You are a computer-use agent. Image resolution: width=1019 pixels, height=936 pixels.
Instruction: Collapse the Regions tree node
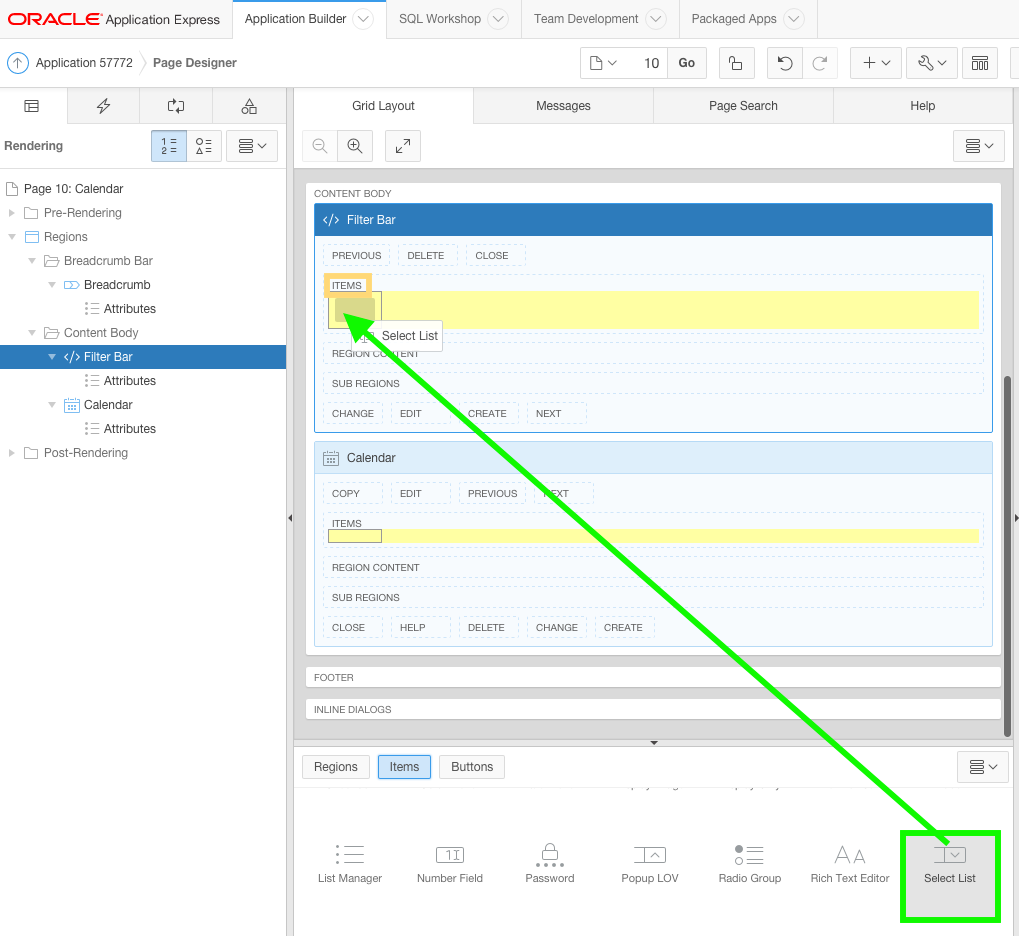tap(11, 237)
